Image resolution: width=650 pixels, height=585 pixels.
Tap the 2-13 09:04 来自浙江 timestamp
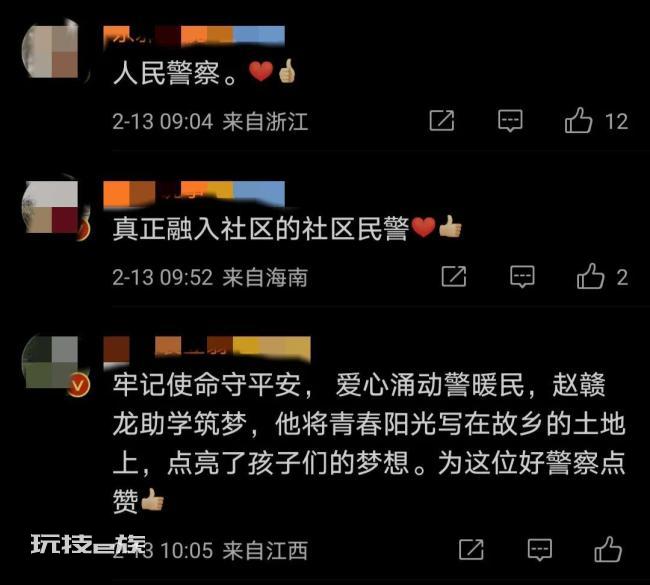210,121
